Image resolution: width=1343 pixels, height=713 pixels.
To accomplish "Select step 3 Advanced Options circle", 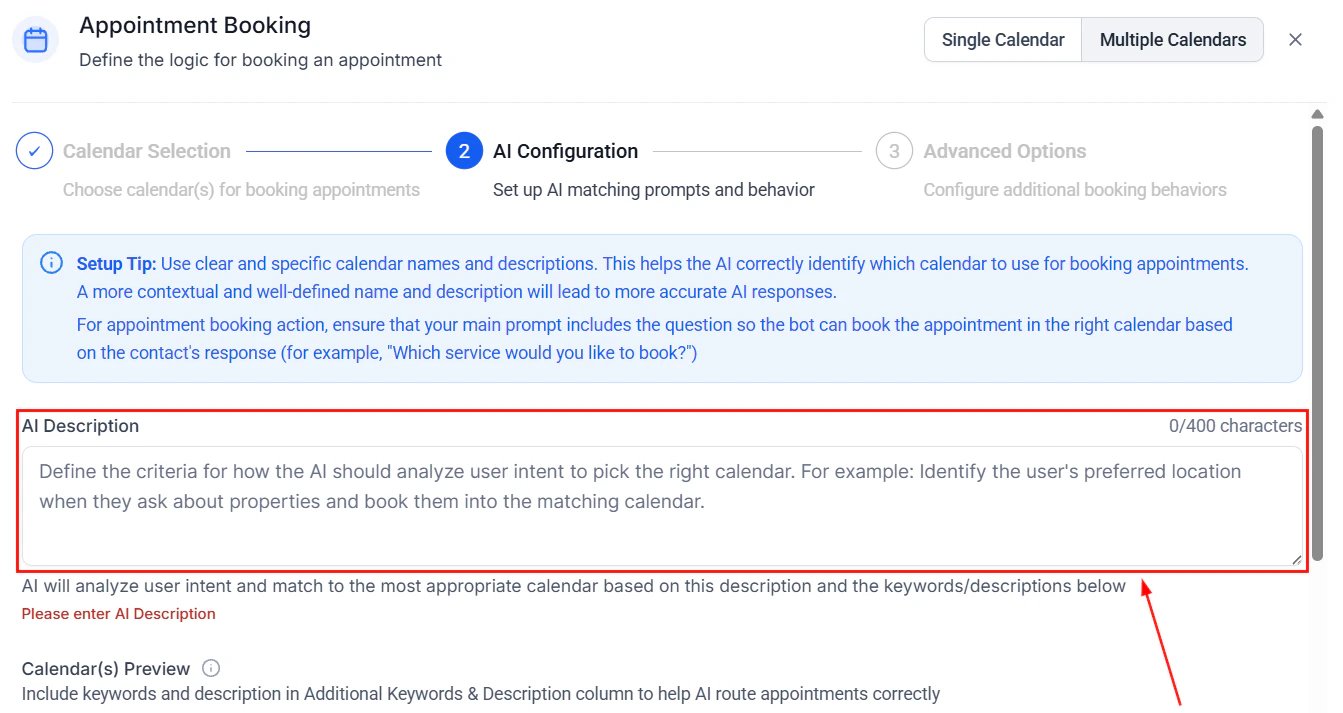I will pyautogui.click(x=893, y=150).
